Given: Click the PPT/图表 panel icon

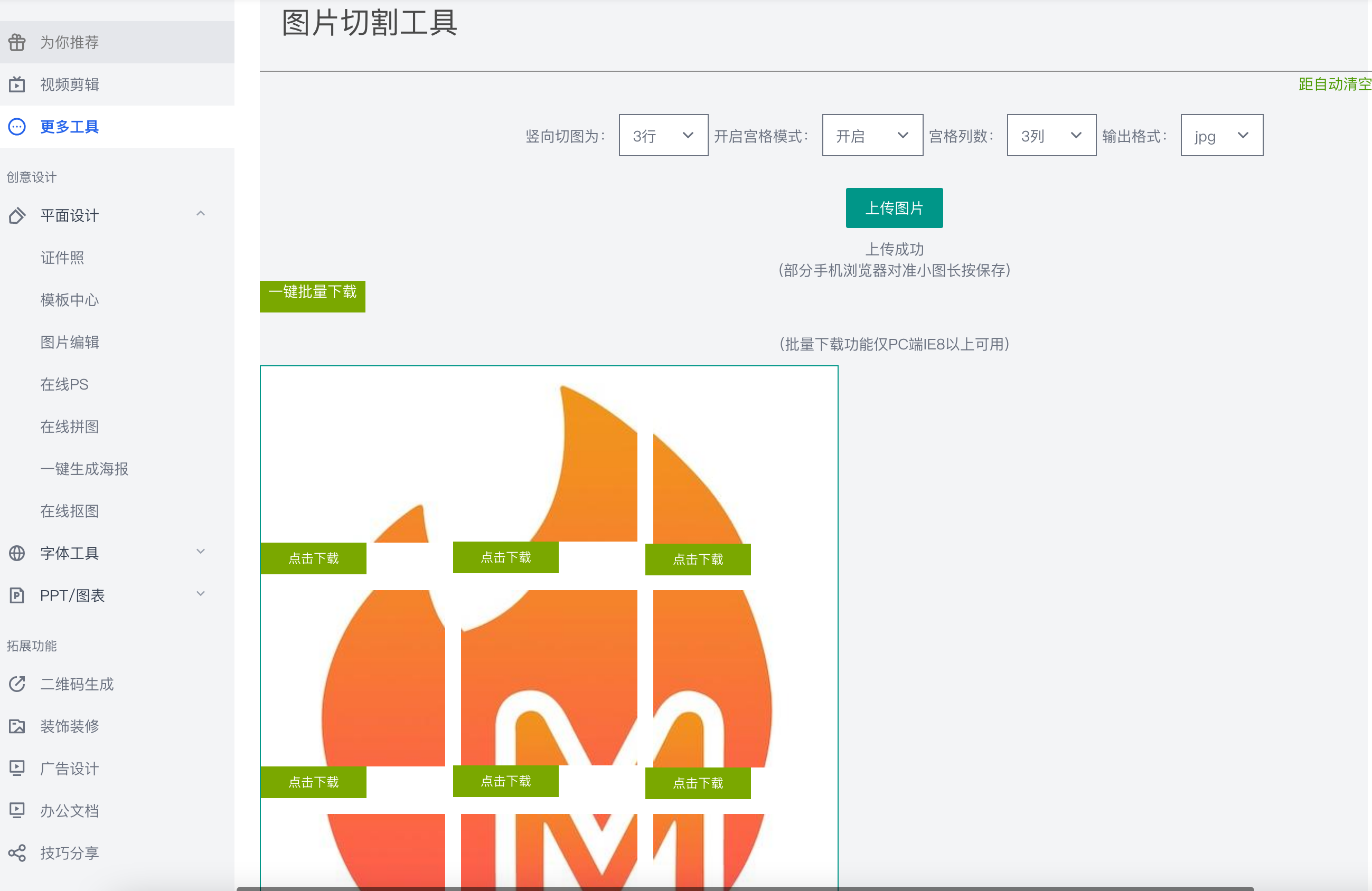Looking at the screenshot, I should (17, 595).
